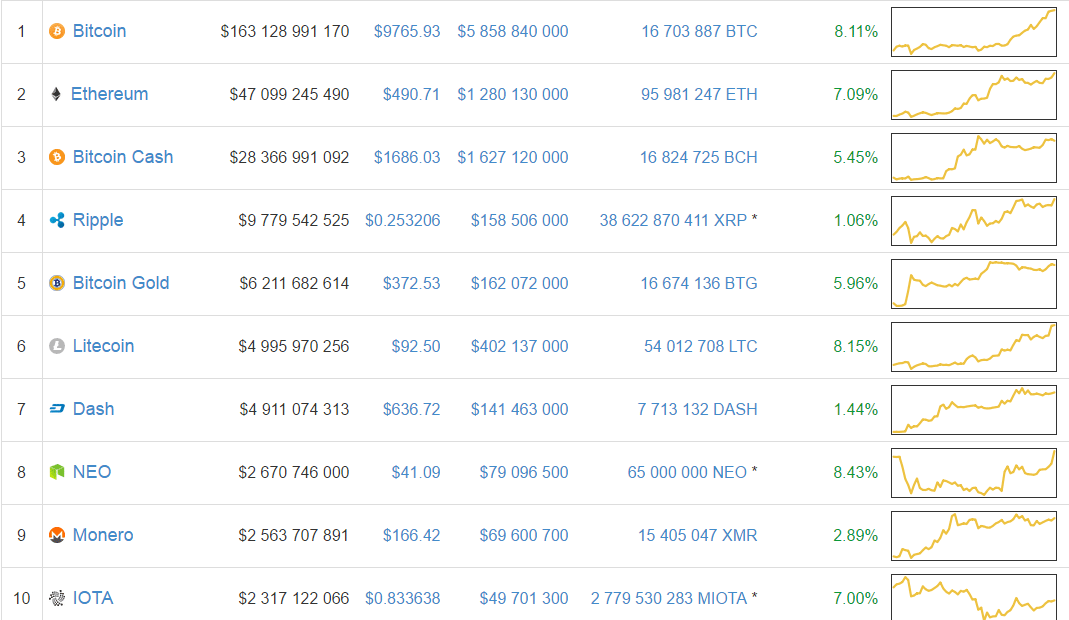Click supply 54 012 708 LTC

click(x=701, y=346)
